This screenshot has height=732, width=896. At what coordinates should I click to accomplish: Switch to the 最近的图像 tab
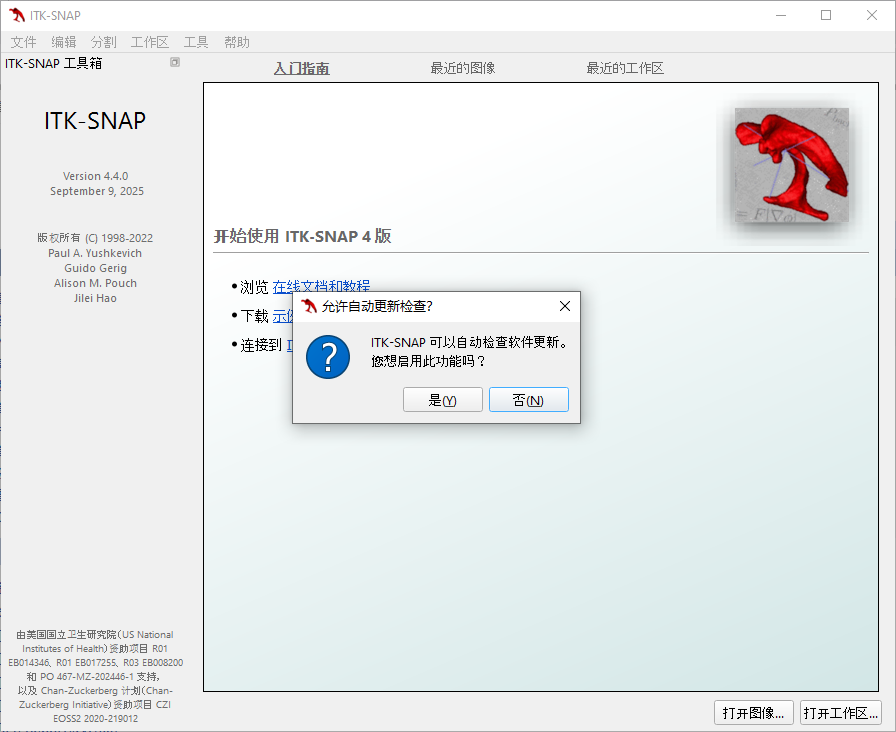click(463, 69)
